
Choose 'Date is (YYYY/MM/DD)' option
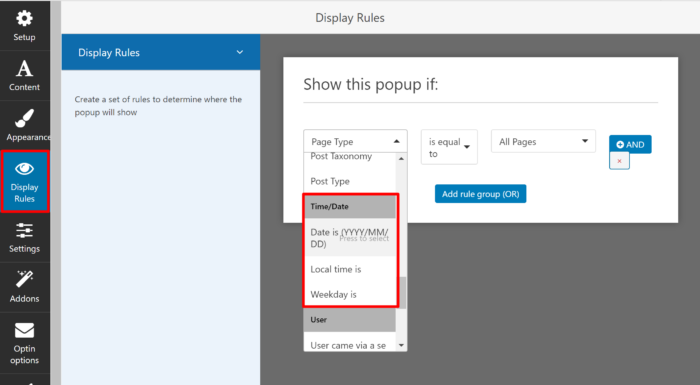tap(350, 238)
